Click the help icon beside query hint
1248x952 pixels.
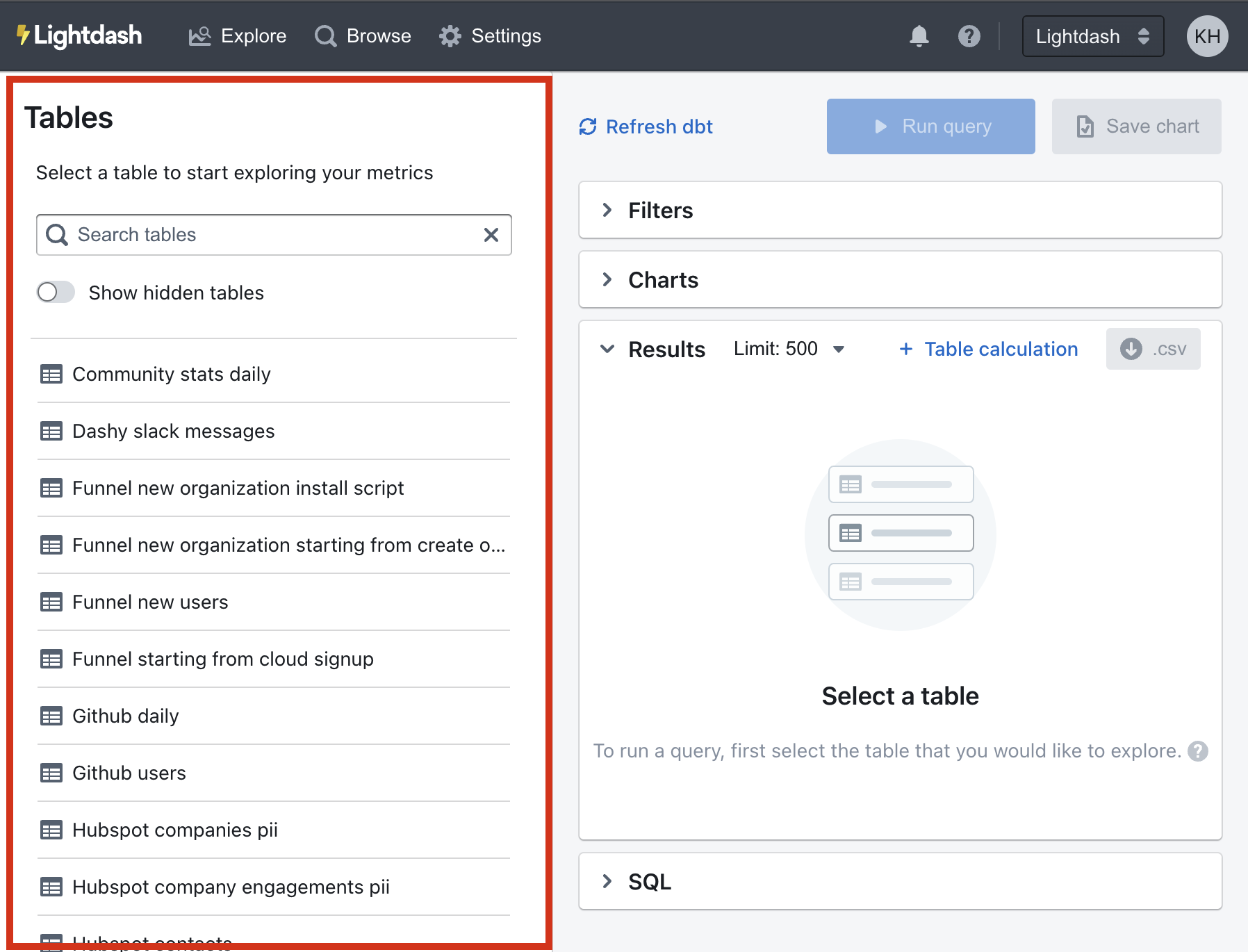tap(1197, 751)
